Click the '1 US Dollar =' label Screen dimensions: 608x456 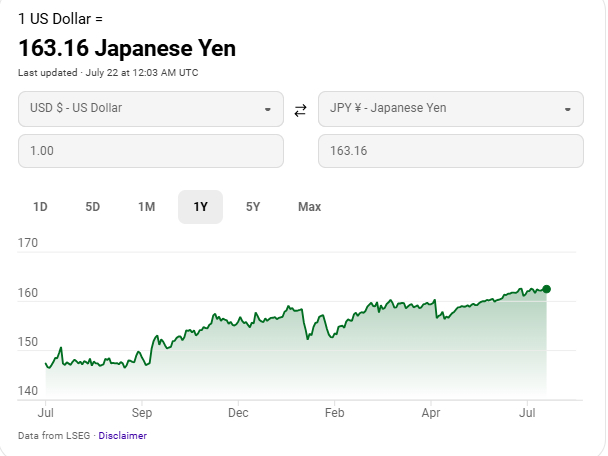coord(60,19)
